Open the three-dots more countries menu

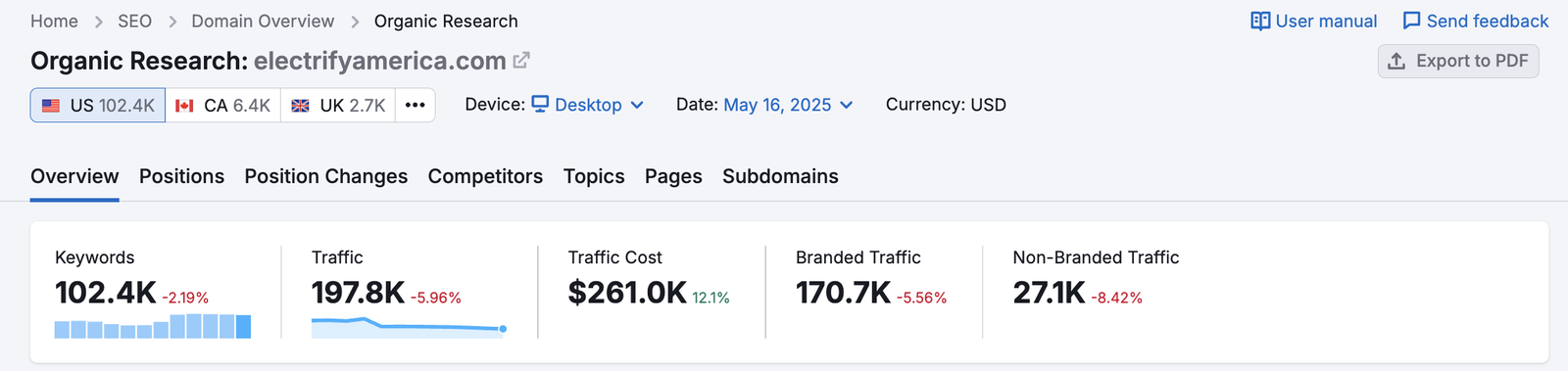click(x=416, y=105)
